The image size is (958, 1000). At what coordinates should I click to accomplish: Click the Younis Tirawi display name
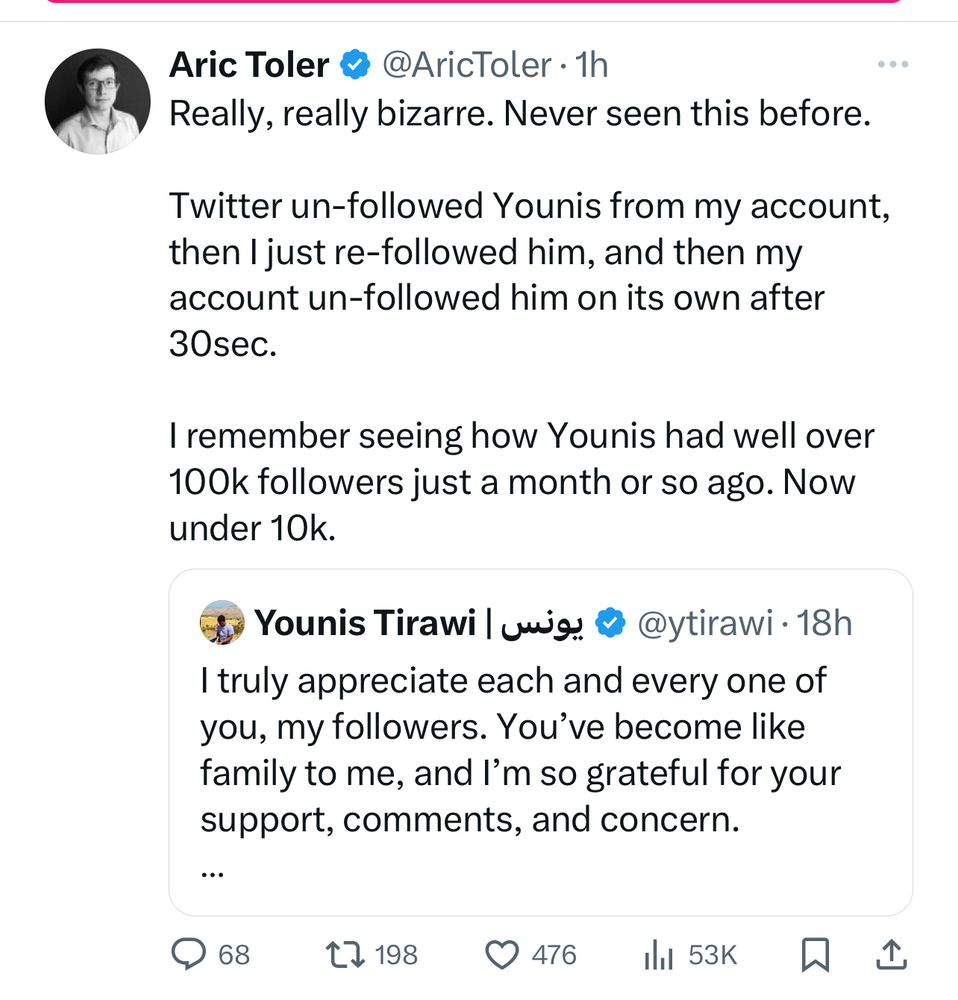pyautogui.click(x=365, y=624)
